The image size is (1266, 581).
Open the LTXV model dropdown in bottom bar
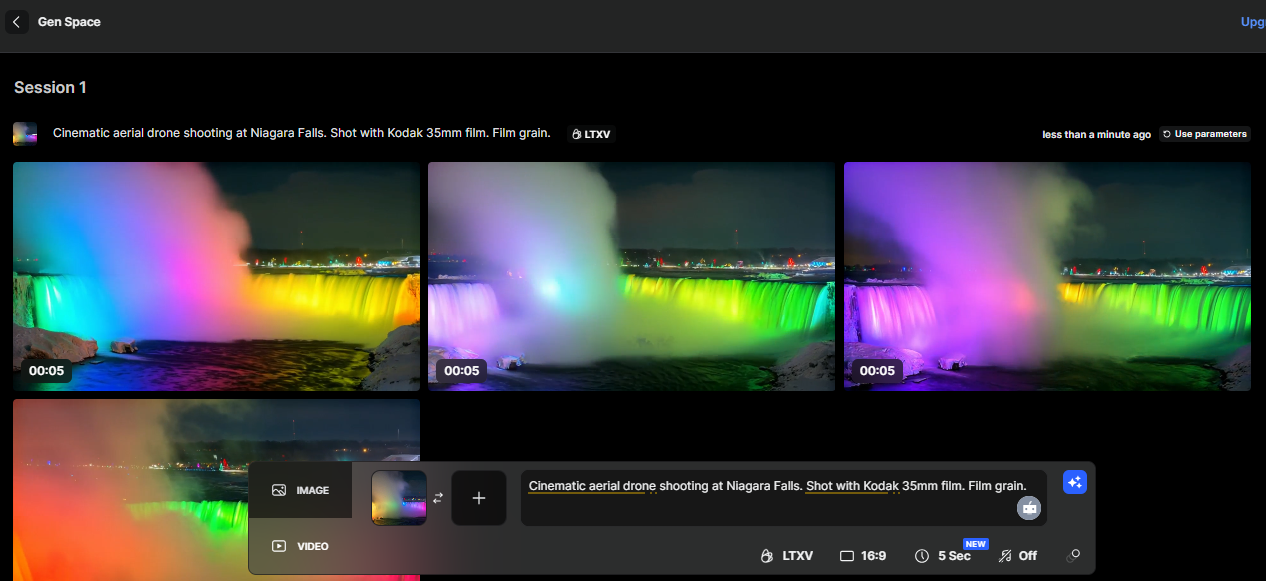click(787, 556)
